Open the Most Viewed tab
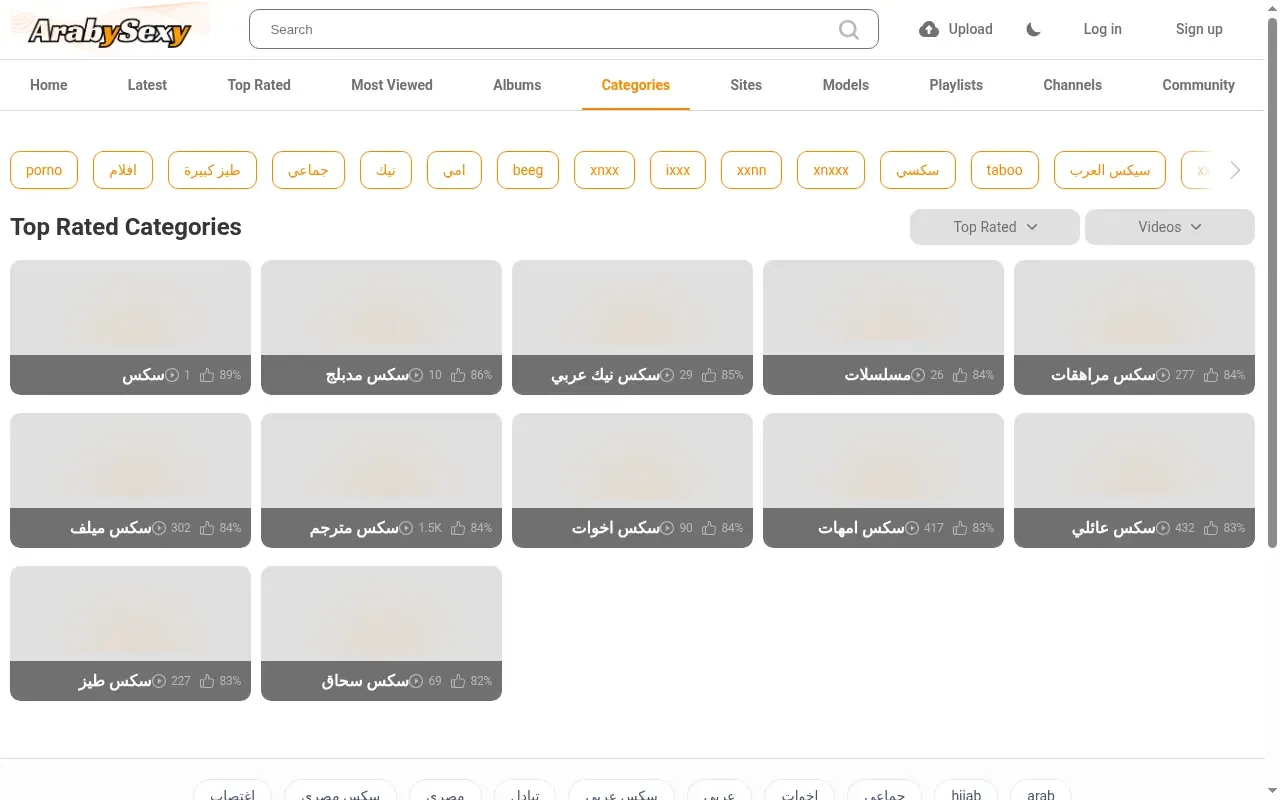1280x800 pixels. [x=392, y=85]
